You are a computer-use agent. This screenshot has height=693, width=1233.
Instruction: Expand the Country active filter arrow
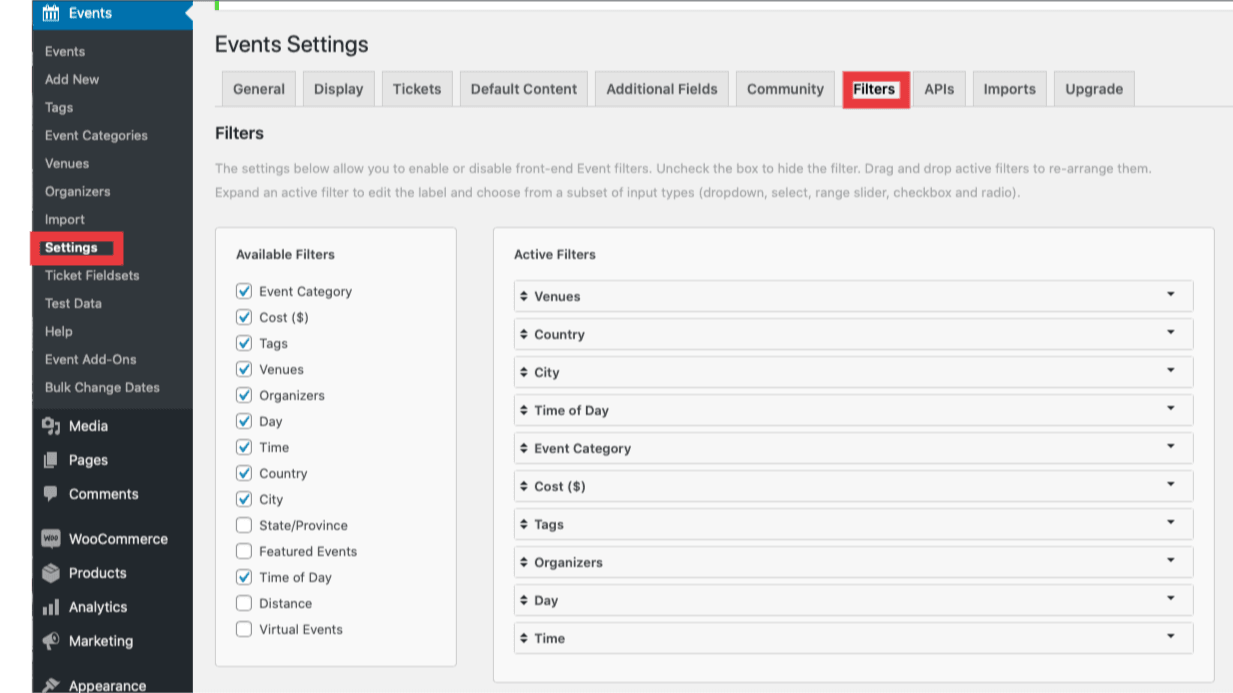pyautogui.click(x=1171, y=333)
